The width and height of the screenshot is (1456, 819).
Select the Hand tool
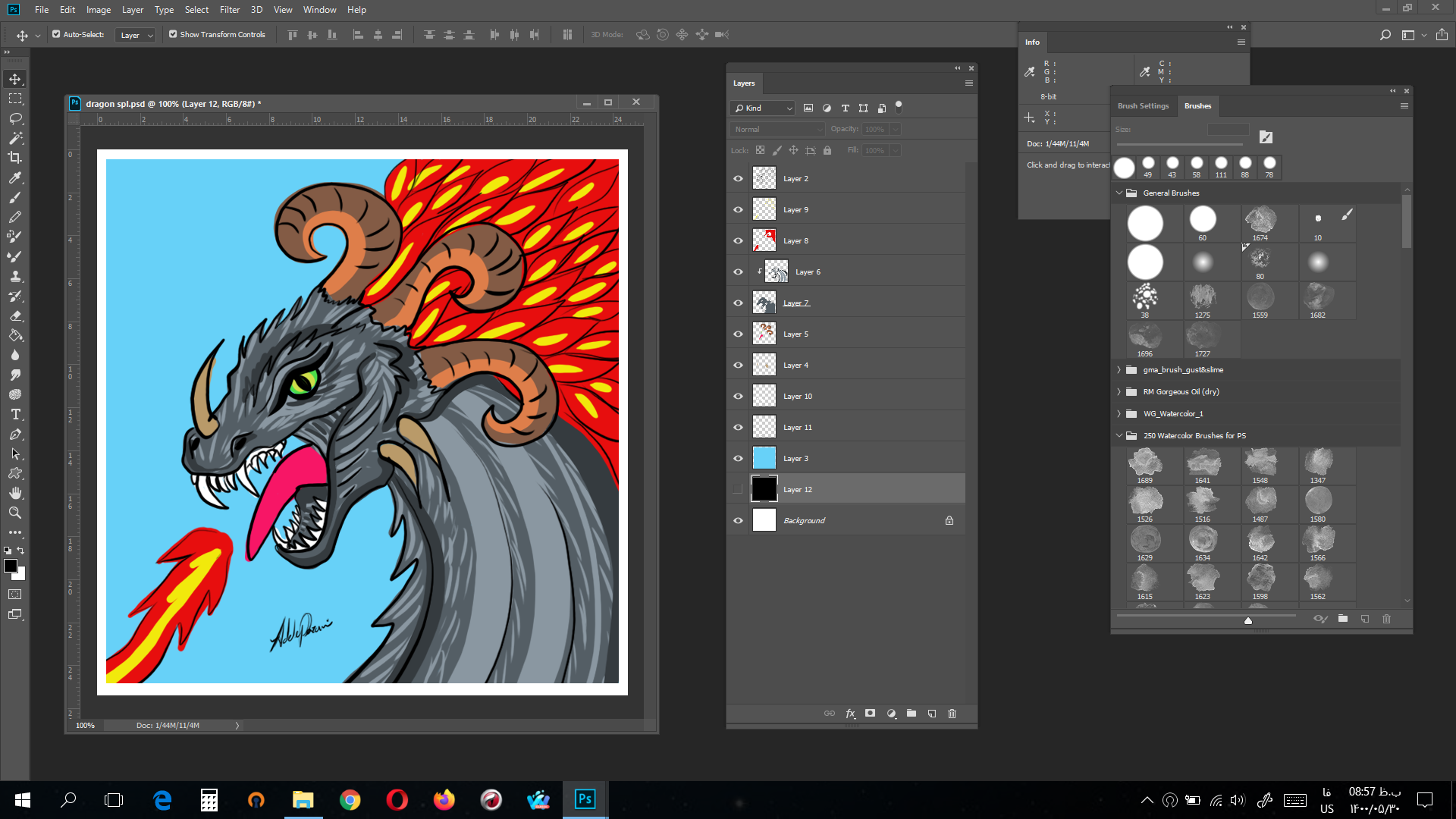(x=15, y=493)
